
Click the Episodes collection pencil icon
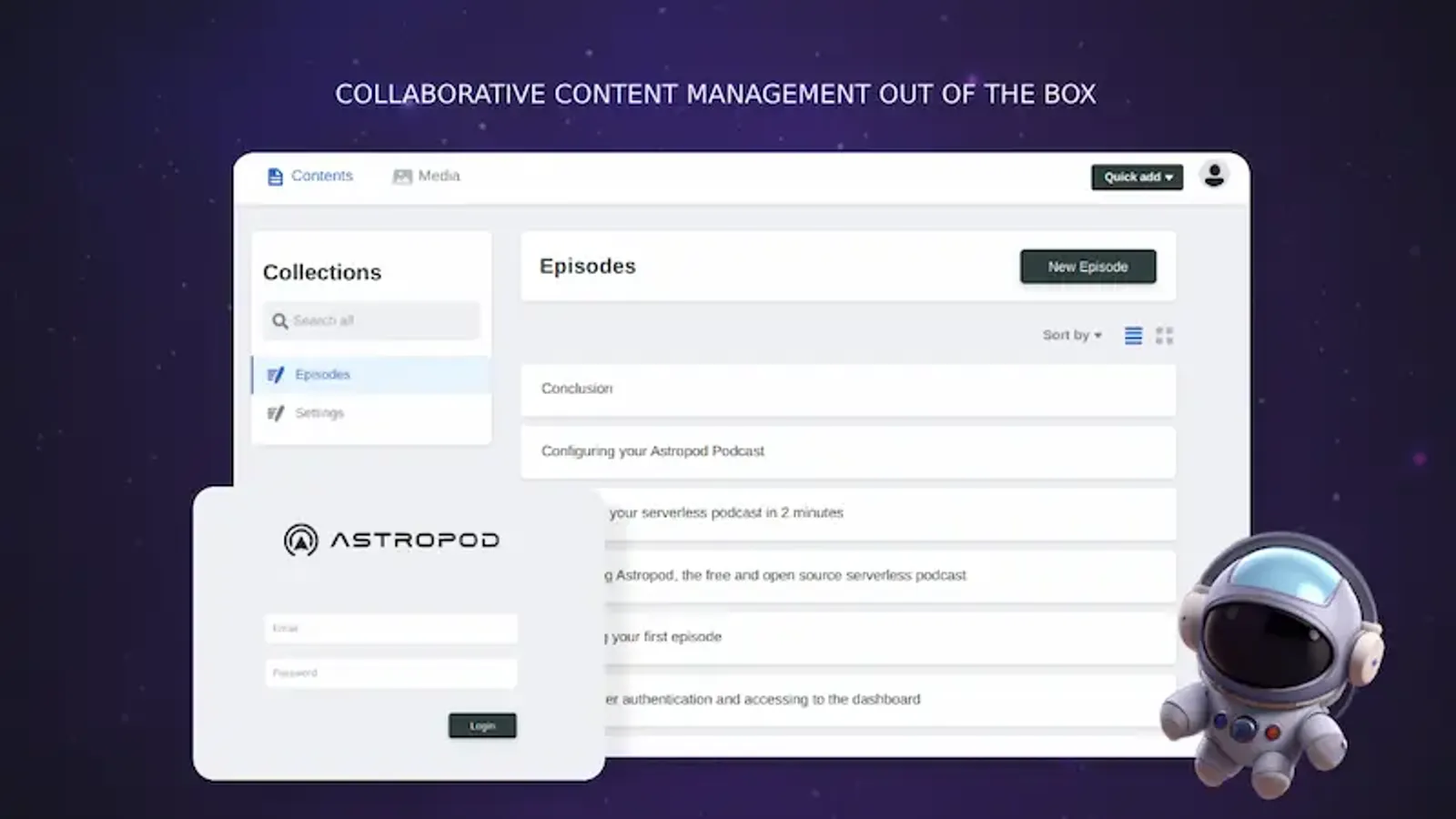[276, 375]
